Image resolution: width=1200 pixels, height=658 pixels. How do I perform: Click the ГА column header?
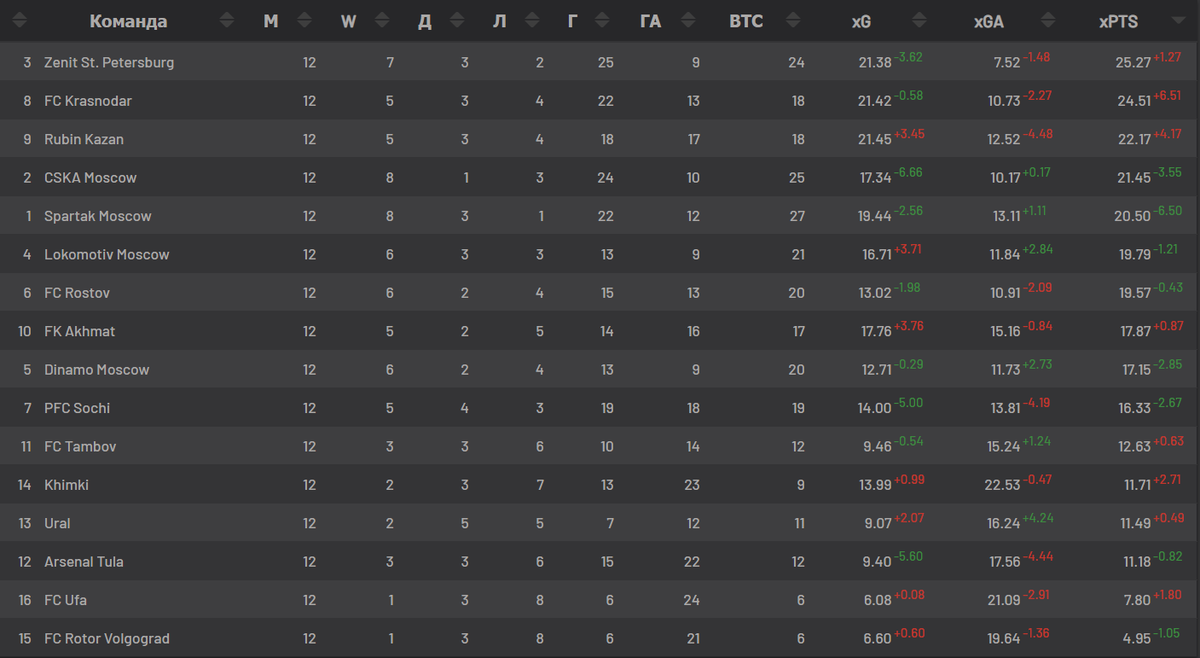[650, 21]
